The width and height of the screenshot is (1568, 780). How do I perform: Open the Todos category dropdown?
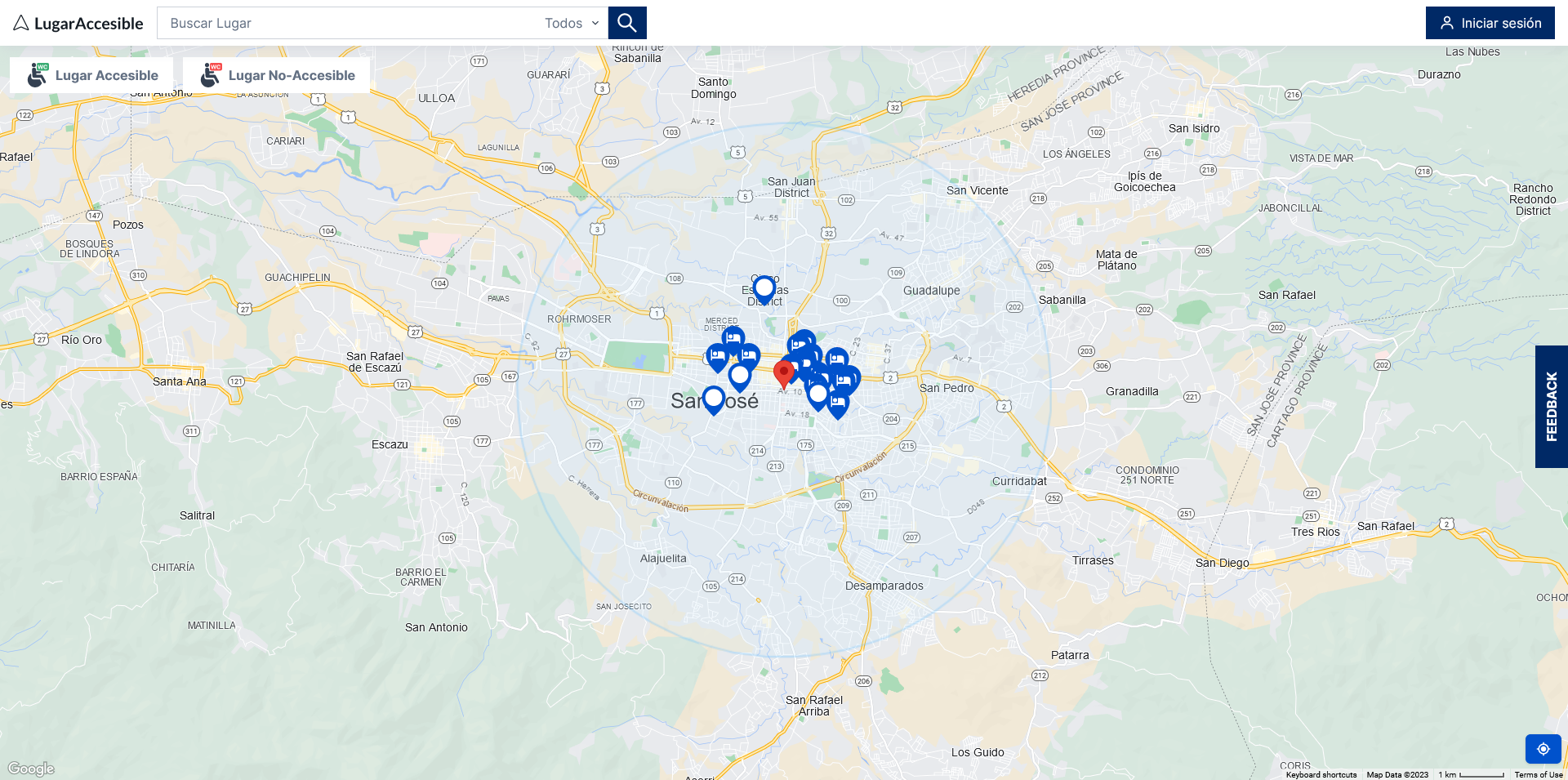pyautogui.click(x=572, y=23)
